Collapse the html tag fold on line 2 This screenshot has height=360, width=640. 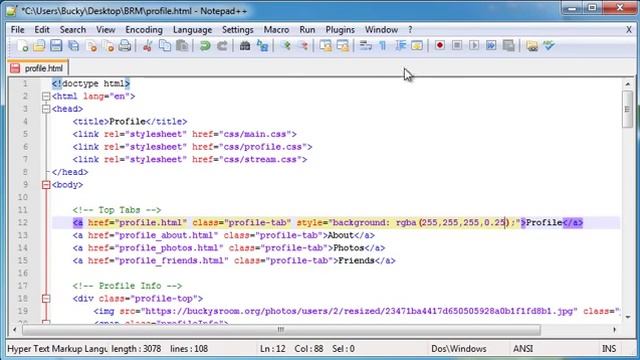click(x=46, y=96)
